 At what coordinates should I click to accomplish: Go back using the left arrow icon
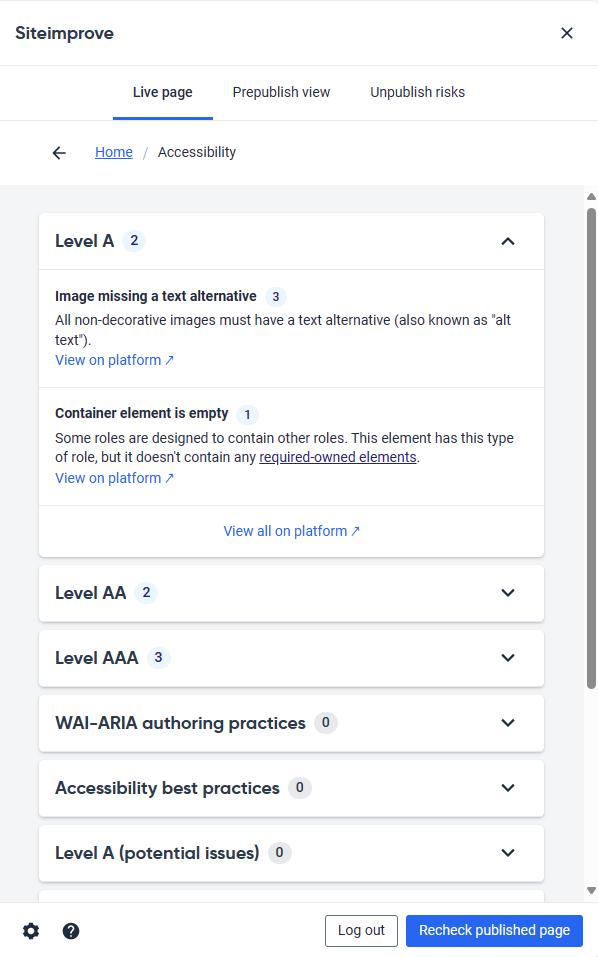point(59,153)
